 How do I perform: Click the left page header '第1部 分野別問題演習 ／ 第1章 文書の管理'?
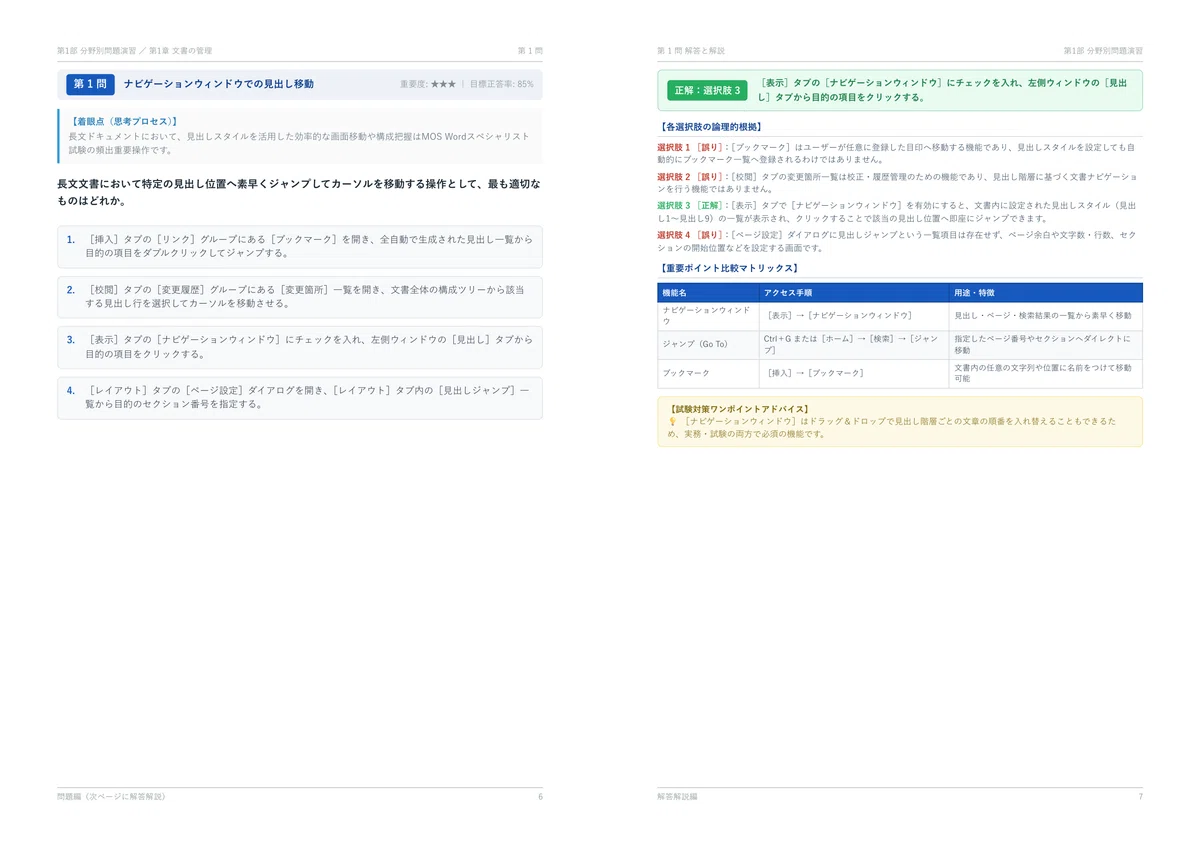click(x=134, y=50)
